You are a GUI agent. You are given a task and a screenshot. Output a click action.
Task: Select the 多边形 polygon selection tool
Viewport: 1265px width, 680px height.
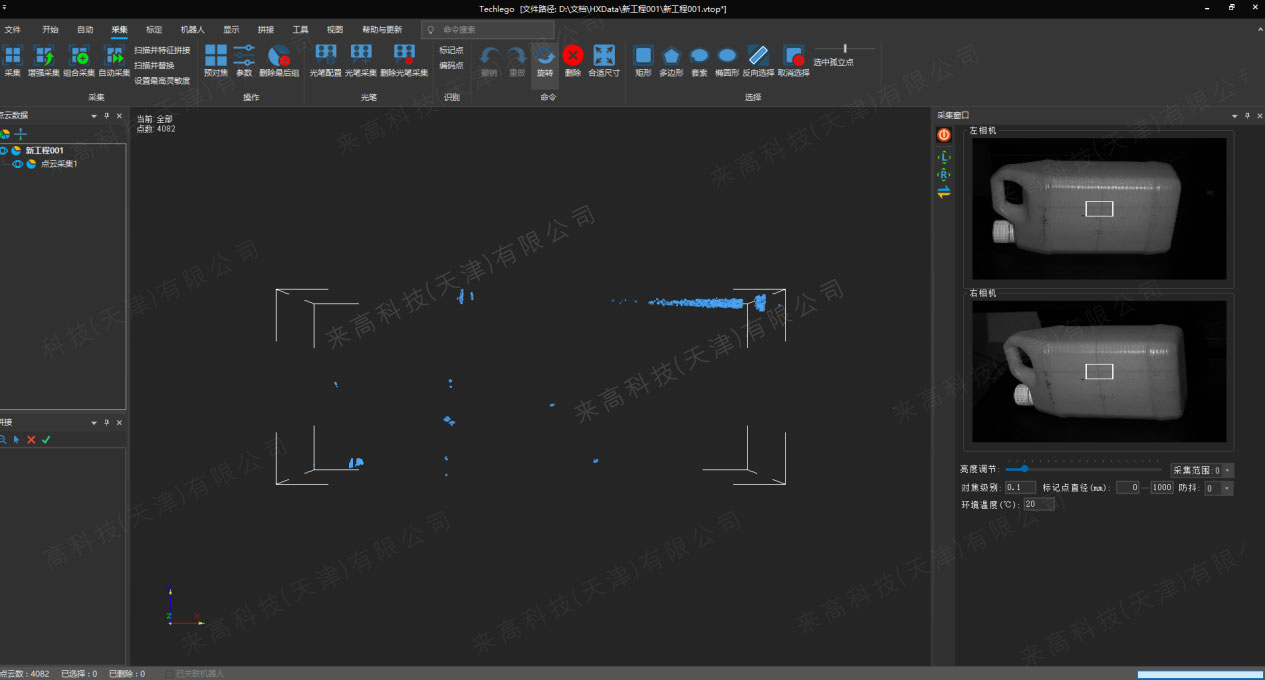pos(671,56)
